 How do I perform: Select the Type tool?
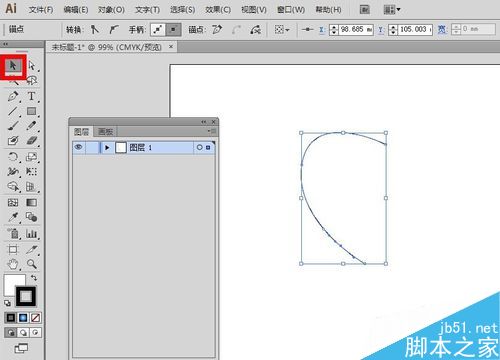pyautogui.click(x=32, y=96)
